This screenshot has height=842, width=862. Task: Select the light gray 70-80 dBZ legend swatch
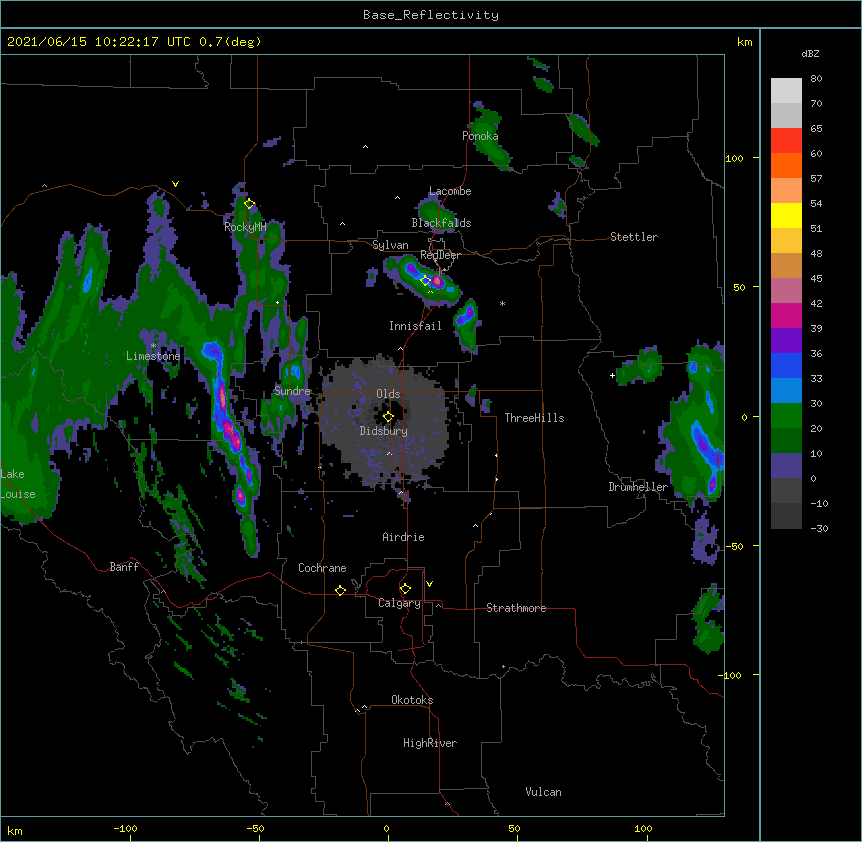(x=786, y=91)
